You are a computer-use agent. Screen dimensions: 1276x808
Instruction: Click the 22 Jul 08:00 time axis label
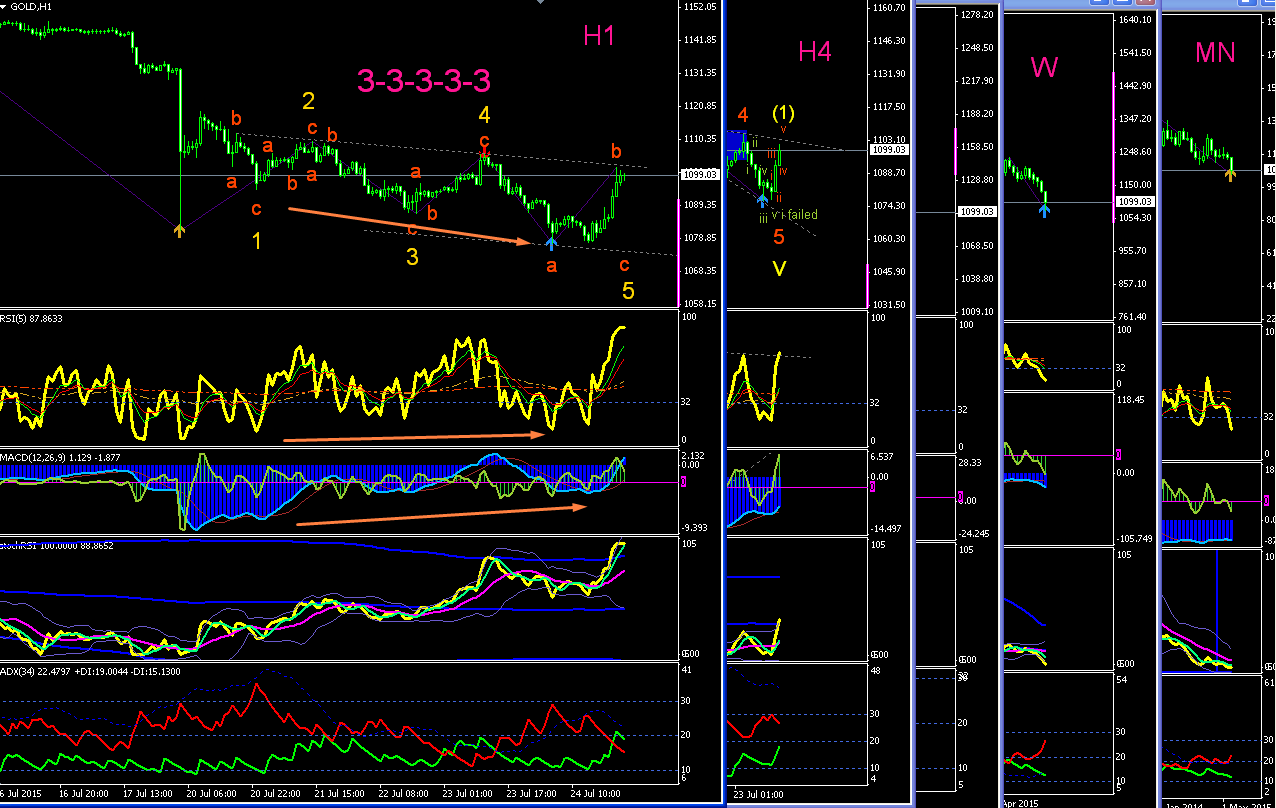click(x=402, y=792)
